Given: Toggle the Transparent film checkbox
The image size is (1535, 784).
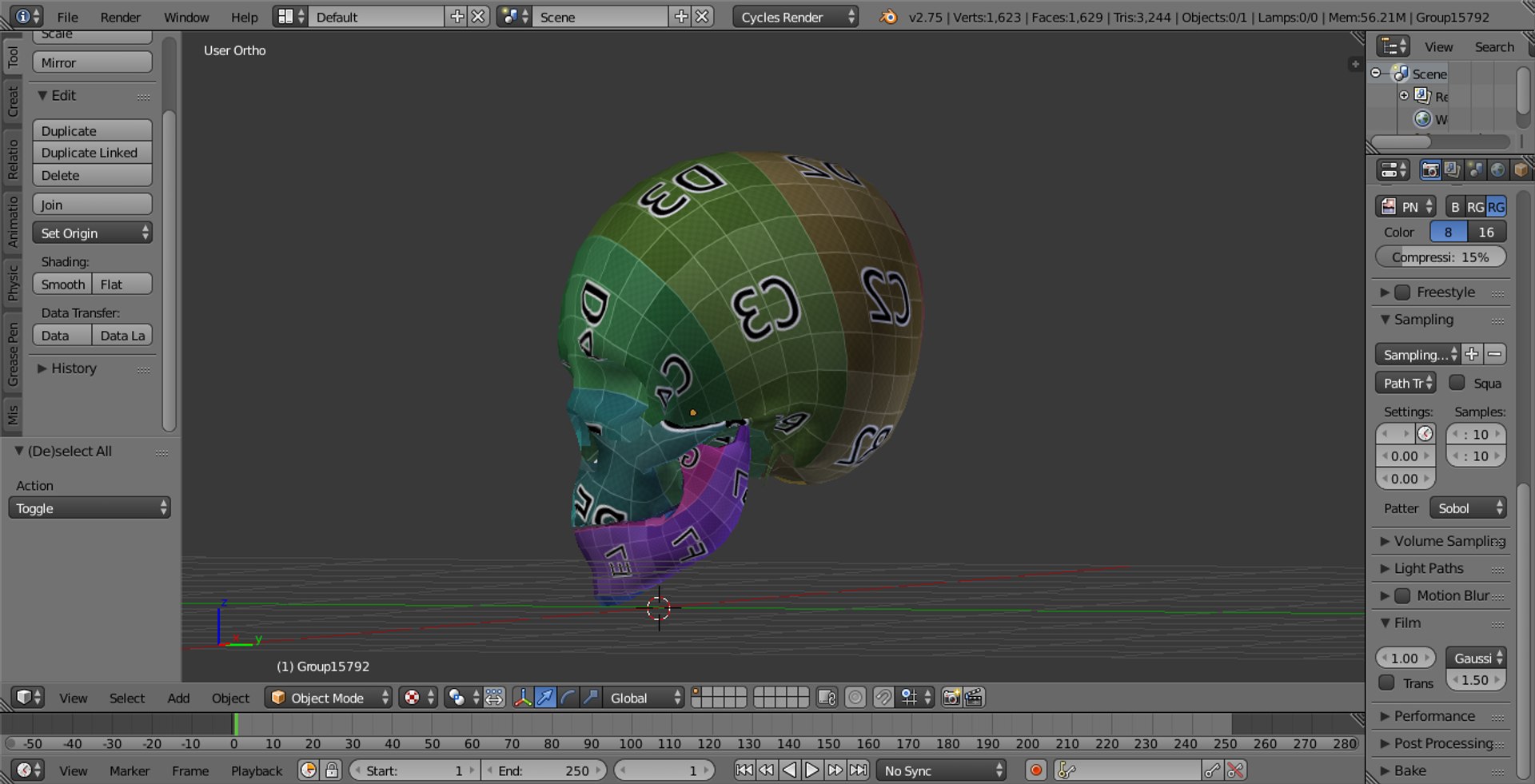Looking at the screenshot, I should click(1387, 683).
